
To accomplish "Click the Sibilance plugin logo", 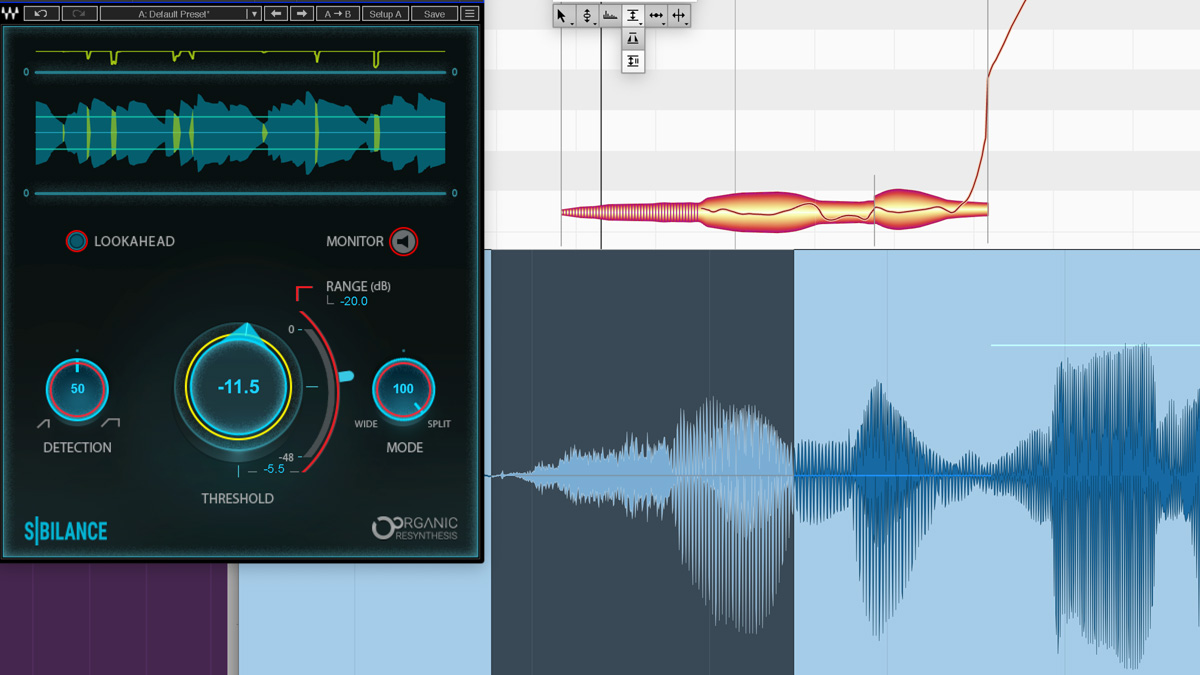I will click(x=66, y=531).
